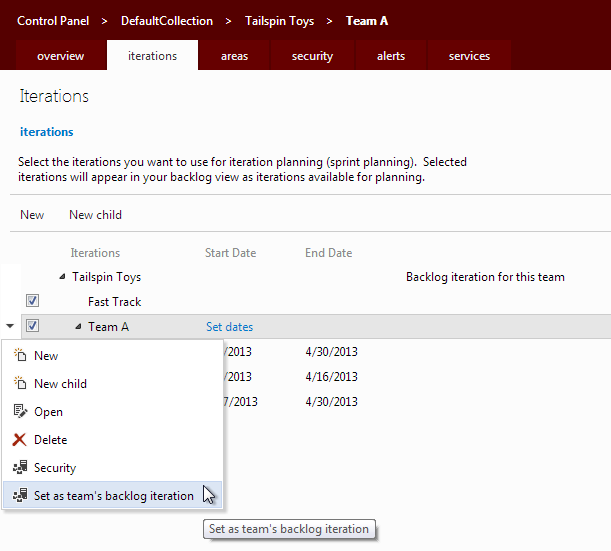Click the New icon in context menu
Viewport: 611px width, 551px height.
[19, 356]
